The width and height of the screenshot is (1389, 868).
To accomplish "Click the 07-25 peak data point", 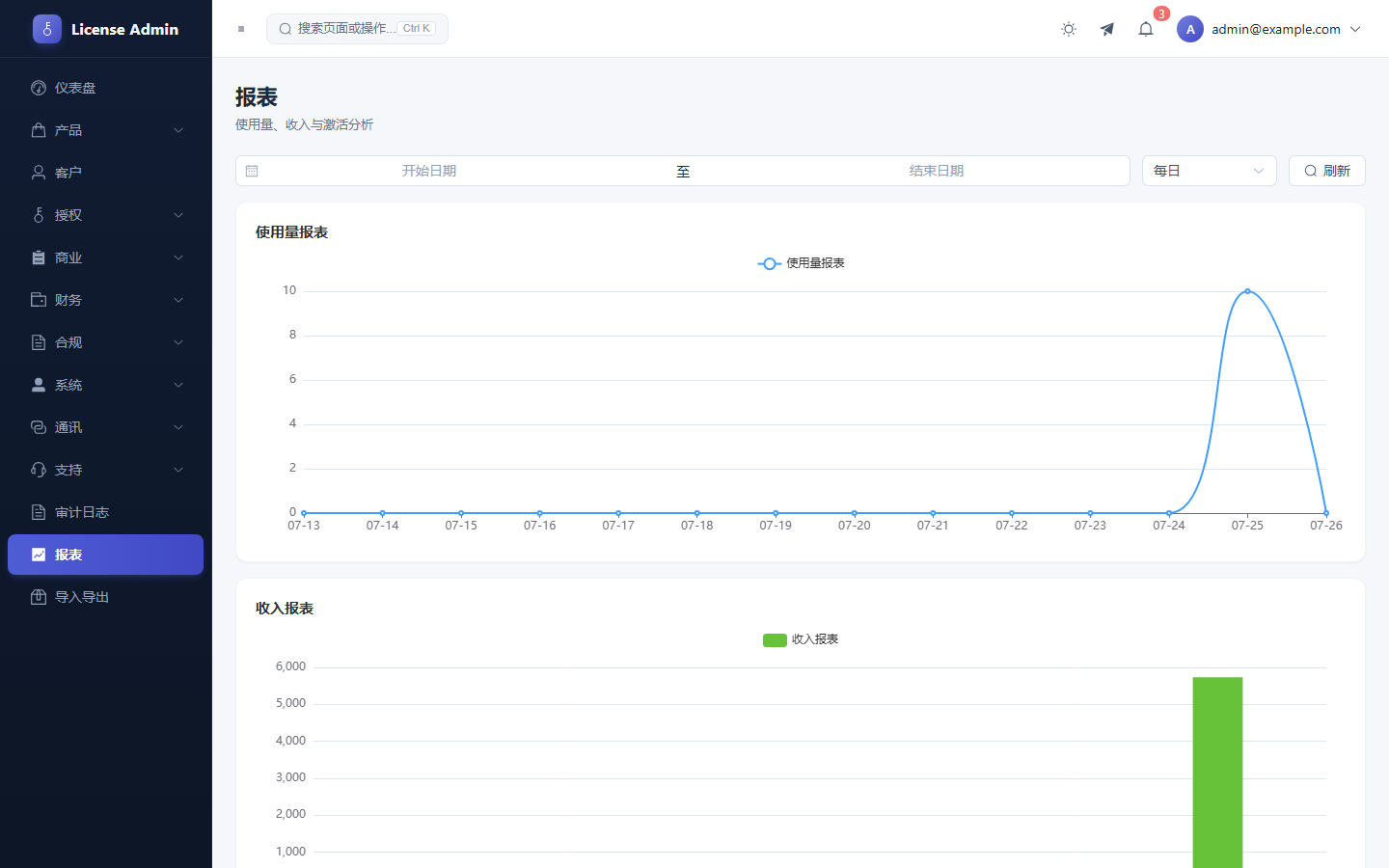I will 1247,291.
